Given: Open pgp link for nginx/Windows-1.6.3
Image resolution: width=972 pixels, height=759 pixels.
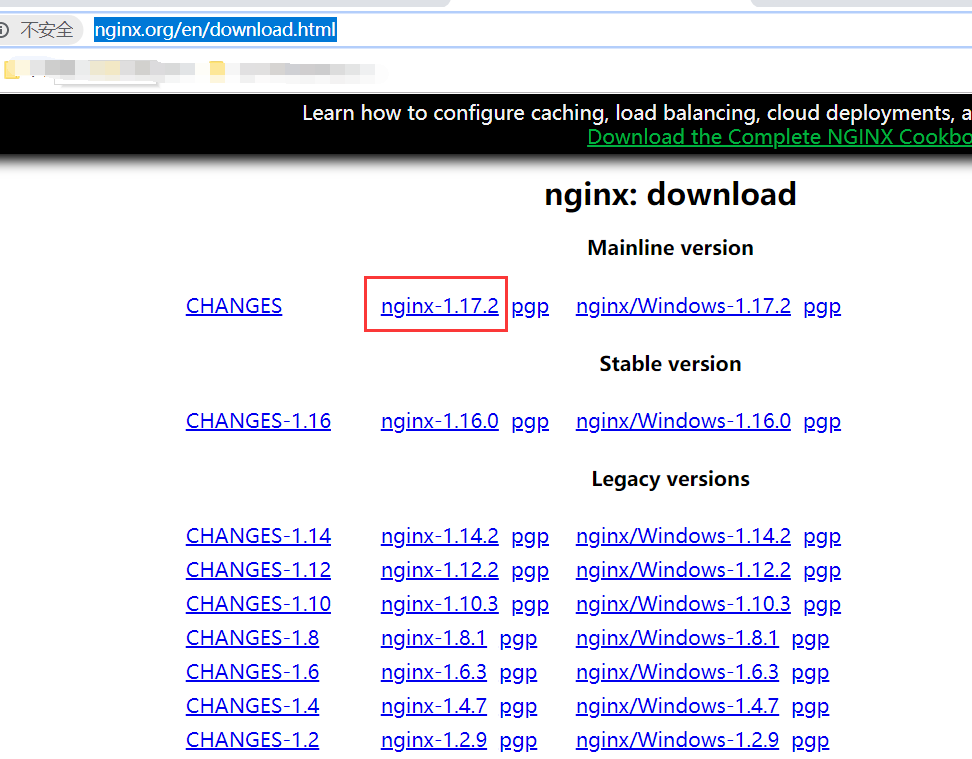Looking at the screenshot, I should [x=810, y=674].
